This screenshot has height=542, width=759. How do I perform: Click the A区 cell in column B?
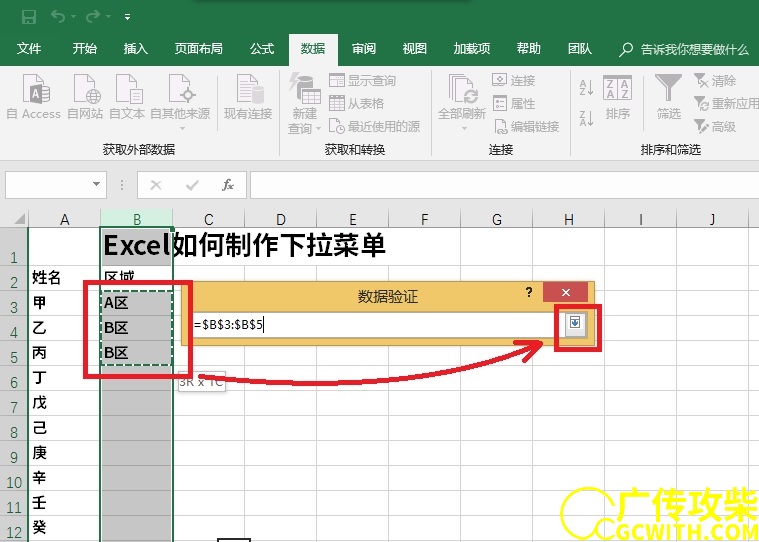tap(137, 303)
